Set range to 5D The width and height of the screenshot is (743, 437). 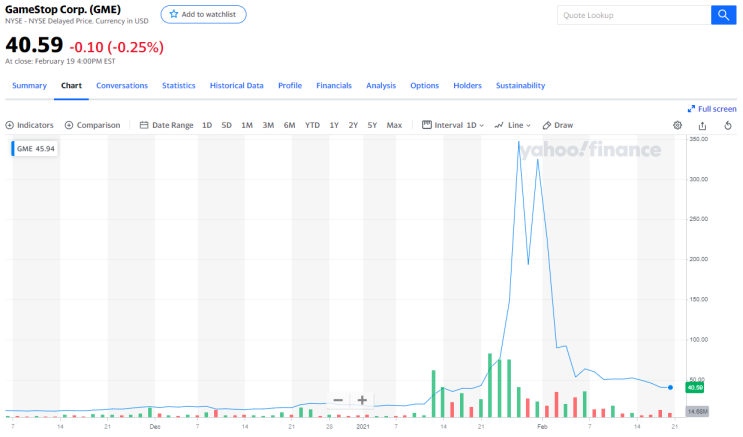point(227,125)
